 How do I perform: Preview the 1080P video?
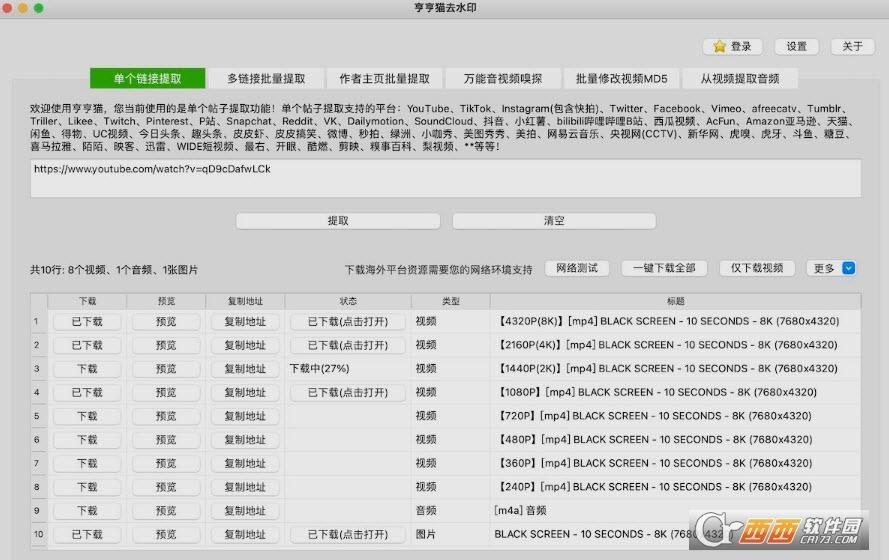[x=166, y=393]
